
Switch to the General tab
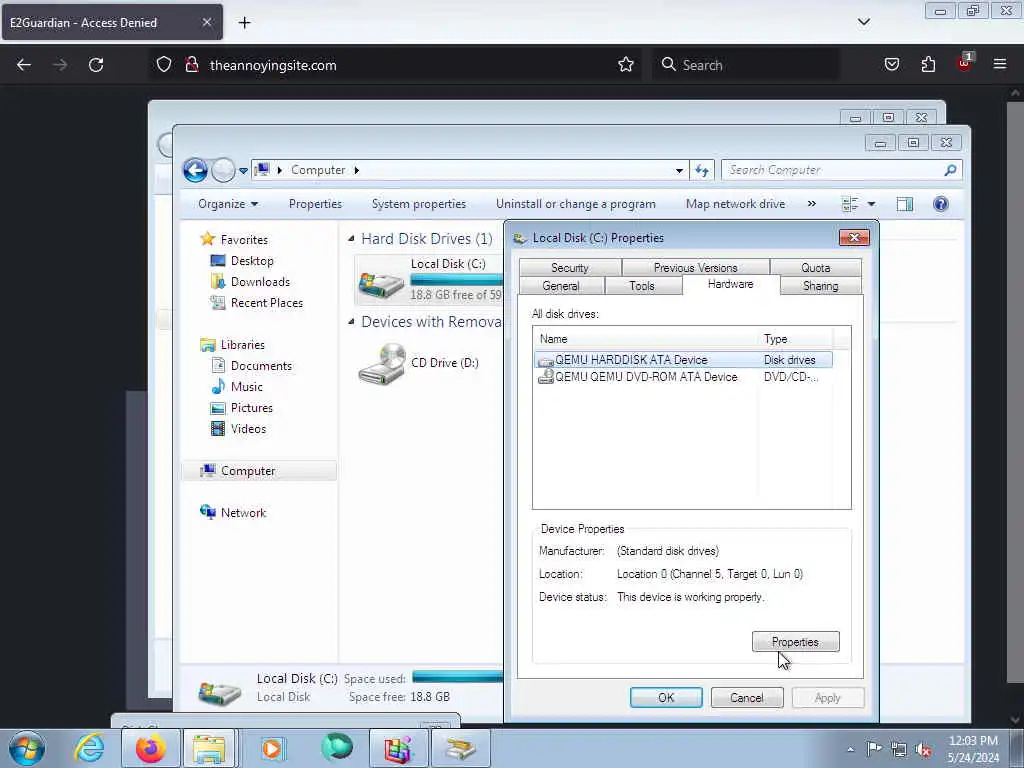click(561, 286)
